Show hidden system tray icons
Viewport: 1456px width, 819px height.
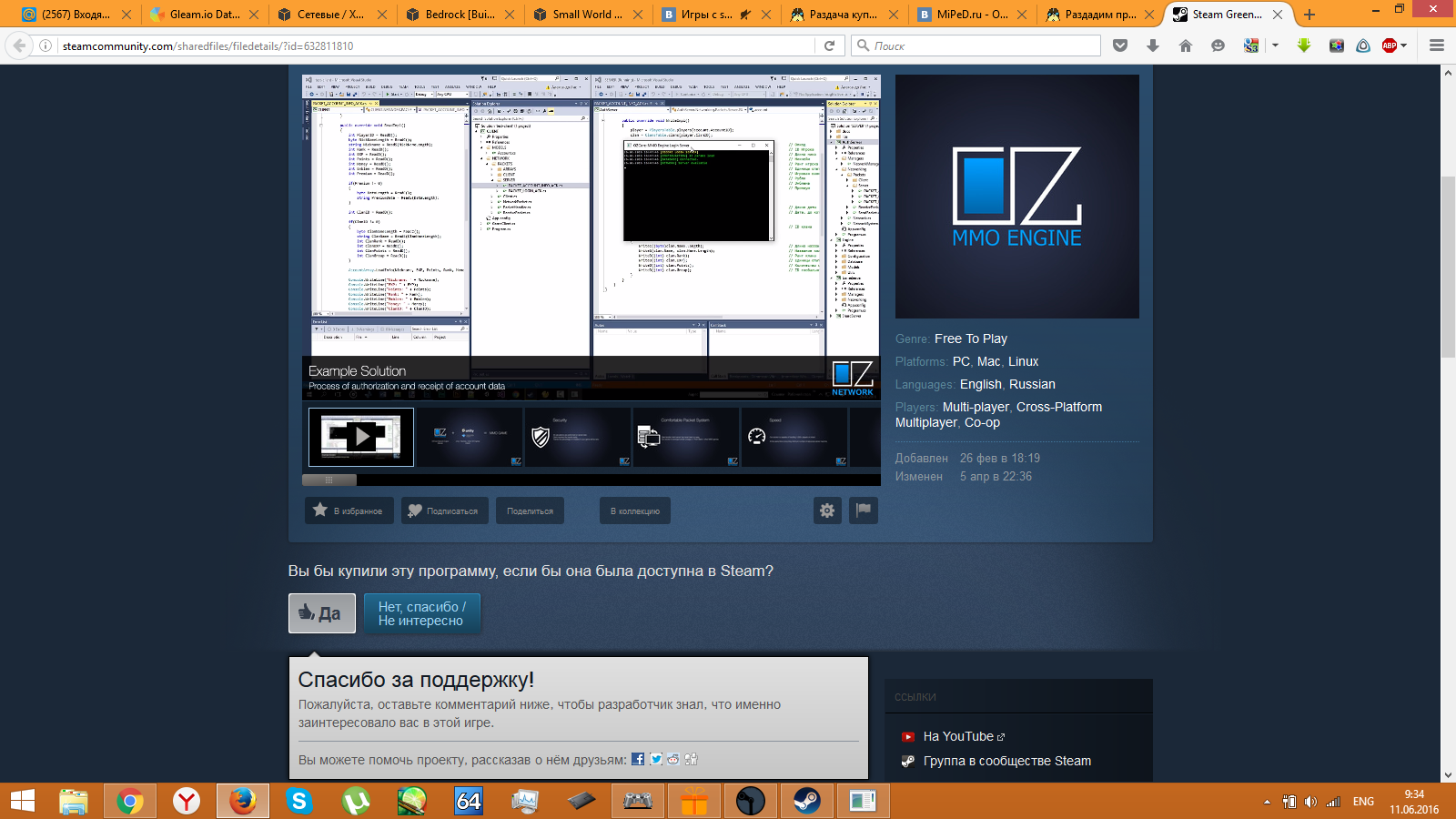click(1267, 802)
